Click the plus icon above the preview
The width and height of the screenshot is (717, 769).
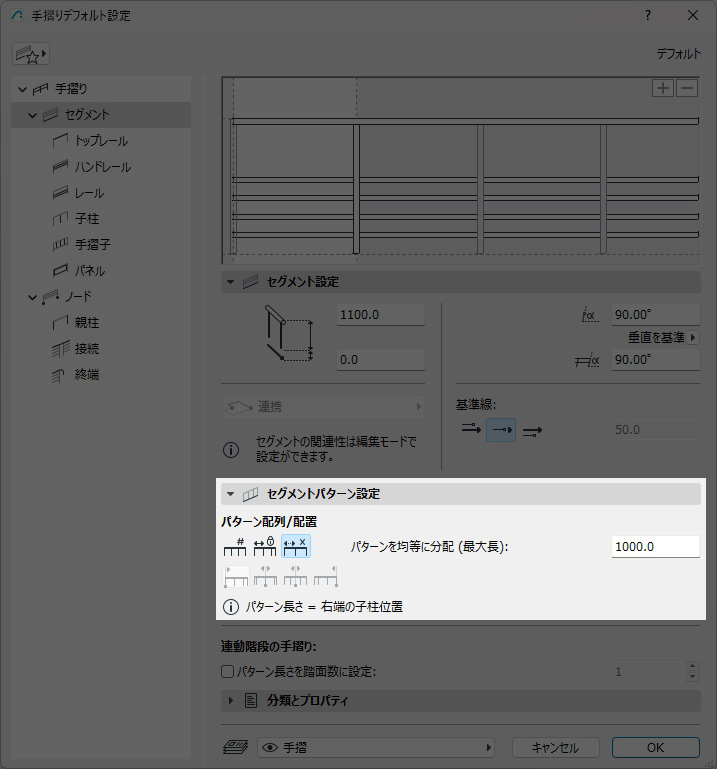(x=662, y=88)
